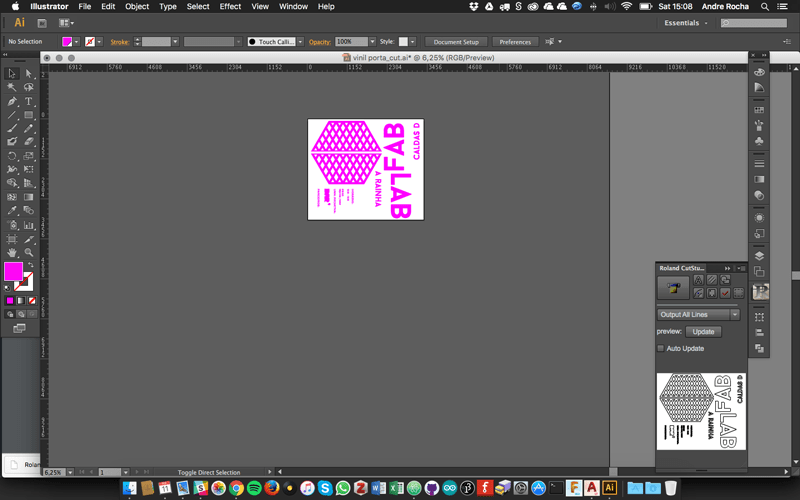Viewport: 800px width, 500px height.
Task: Select the Artboard tool
Action: tap(12, 239)
